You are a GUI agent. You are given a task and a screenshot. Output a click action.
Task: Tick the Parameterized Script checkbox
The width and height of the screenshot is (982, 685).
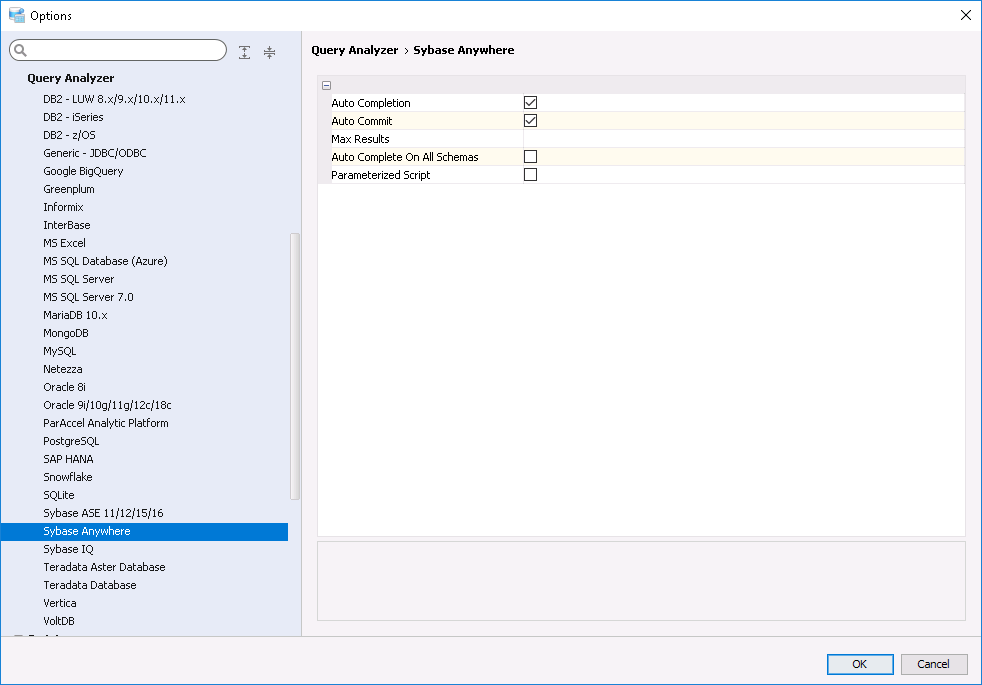coord(531,174)
